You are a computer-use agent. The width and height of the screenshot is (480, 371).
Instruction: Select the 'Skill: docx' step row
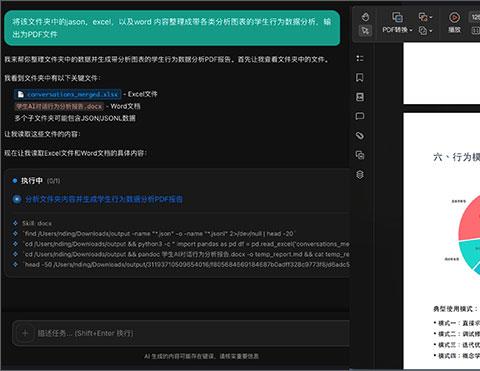tap(37, 223)
